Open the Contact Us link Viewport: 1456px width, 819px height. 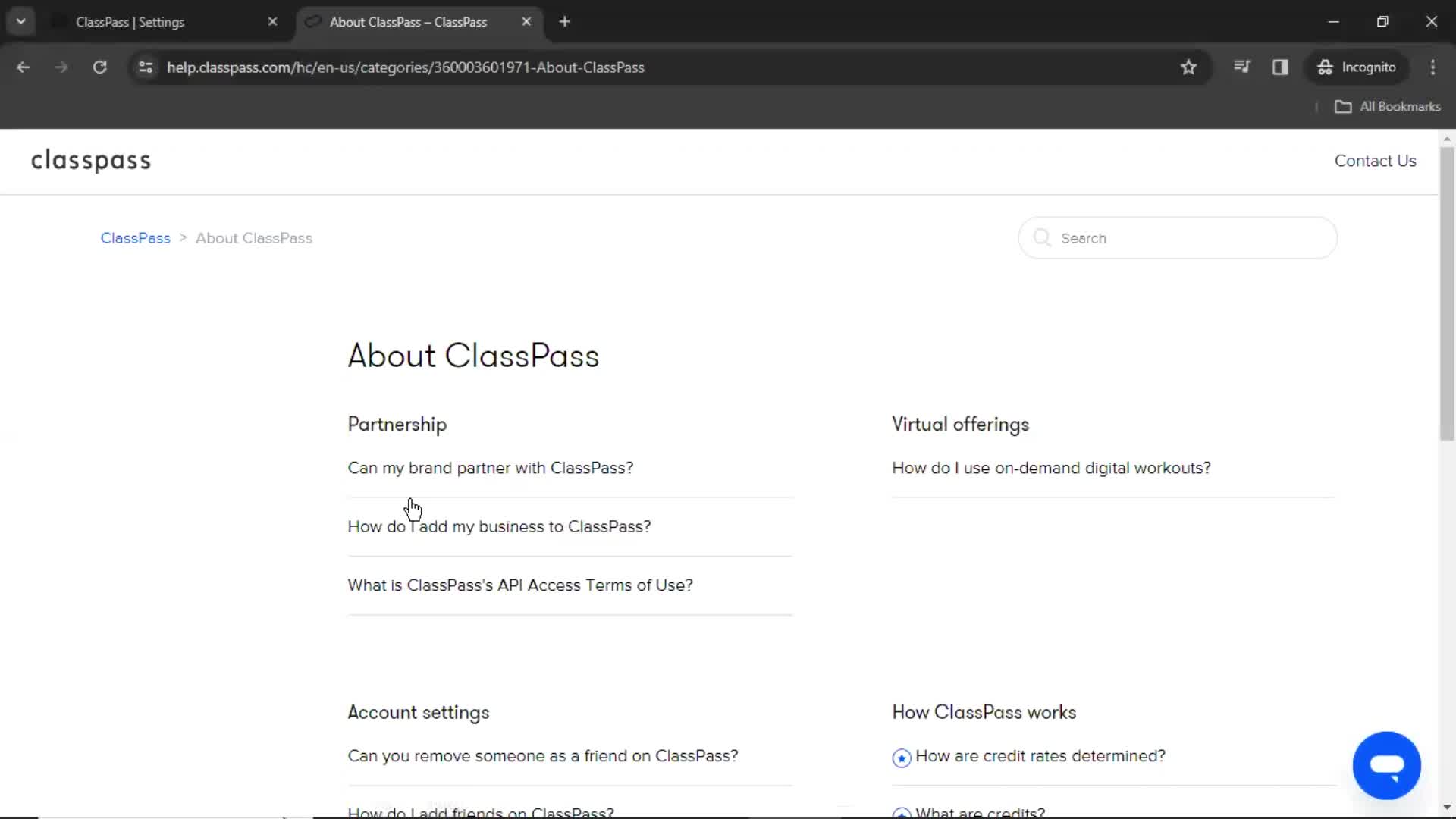click(1375, 161)
